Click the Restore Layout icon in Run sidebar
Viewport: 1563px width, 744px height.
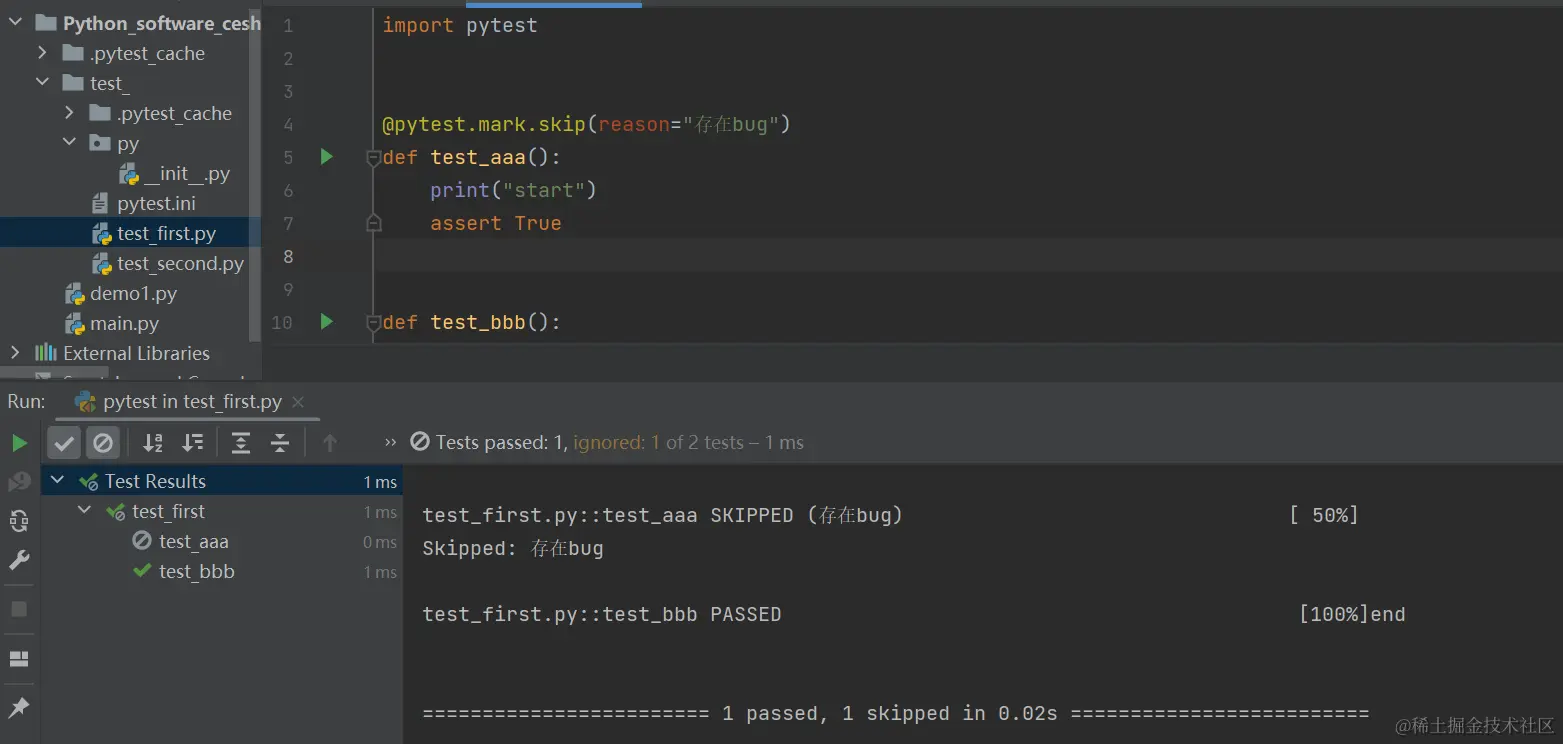[19, 659]
